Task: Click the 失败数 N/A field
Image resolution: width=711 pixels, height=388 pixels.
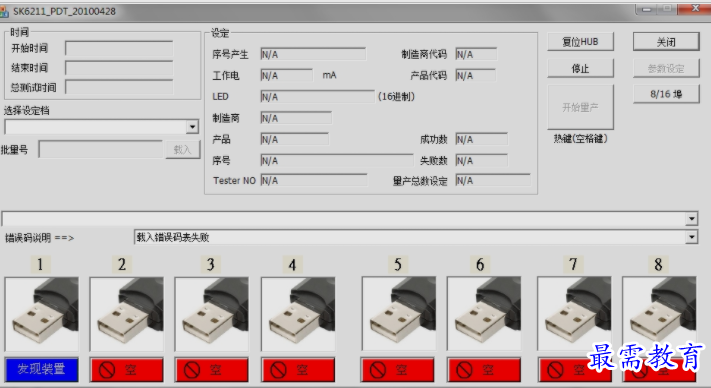Action: pos(482,160)
